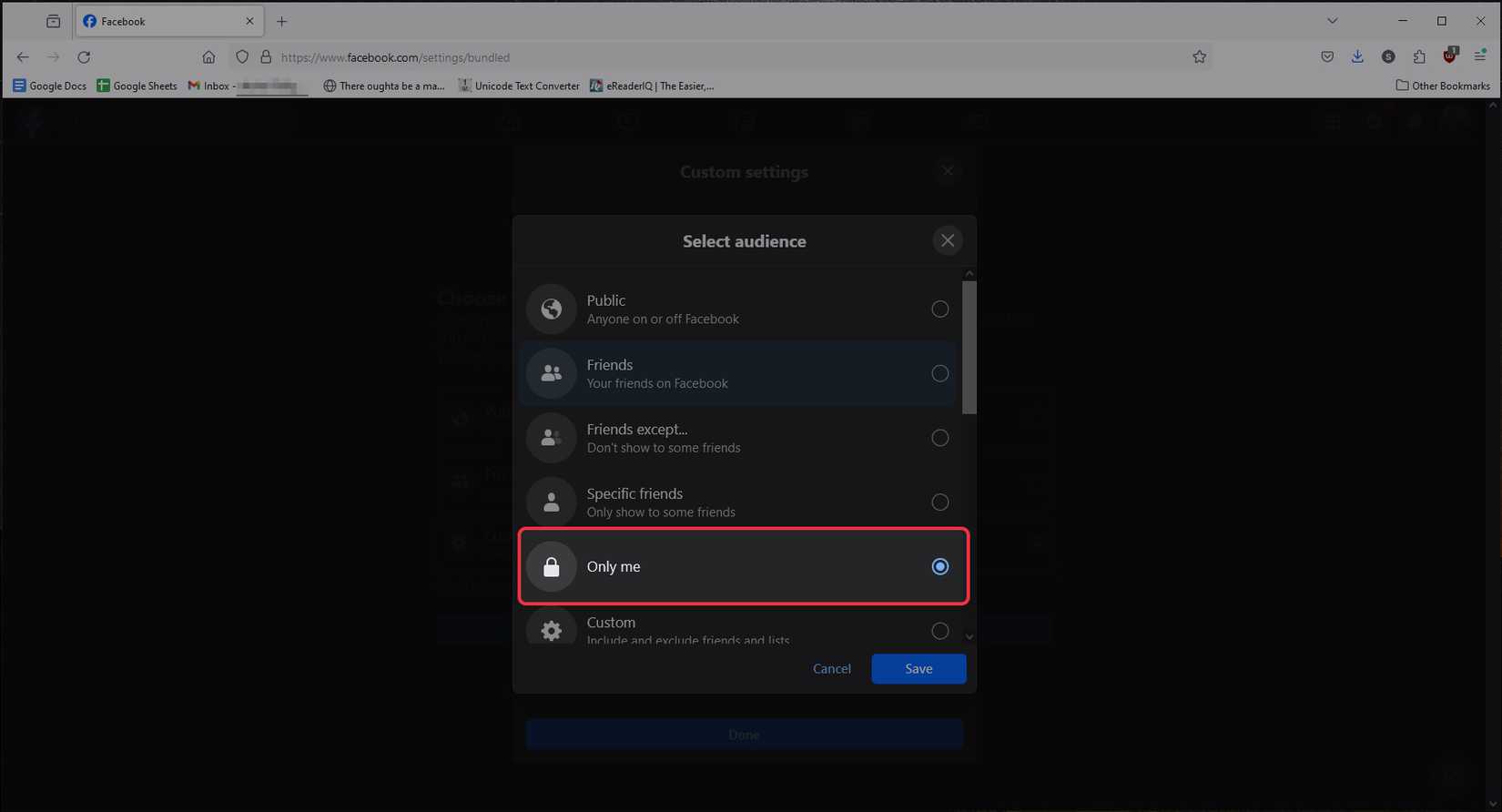Open the tracking protection shield icon

pyautogui.click(x=242, y=57)
